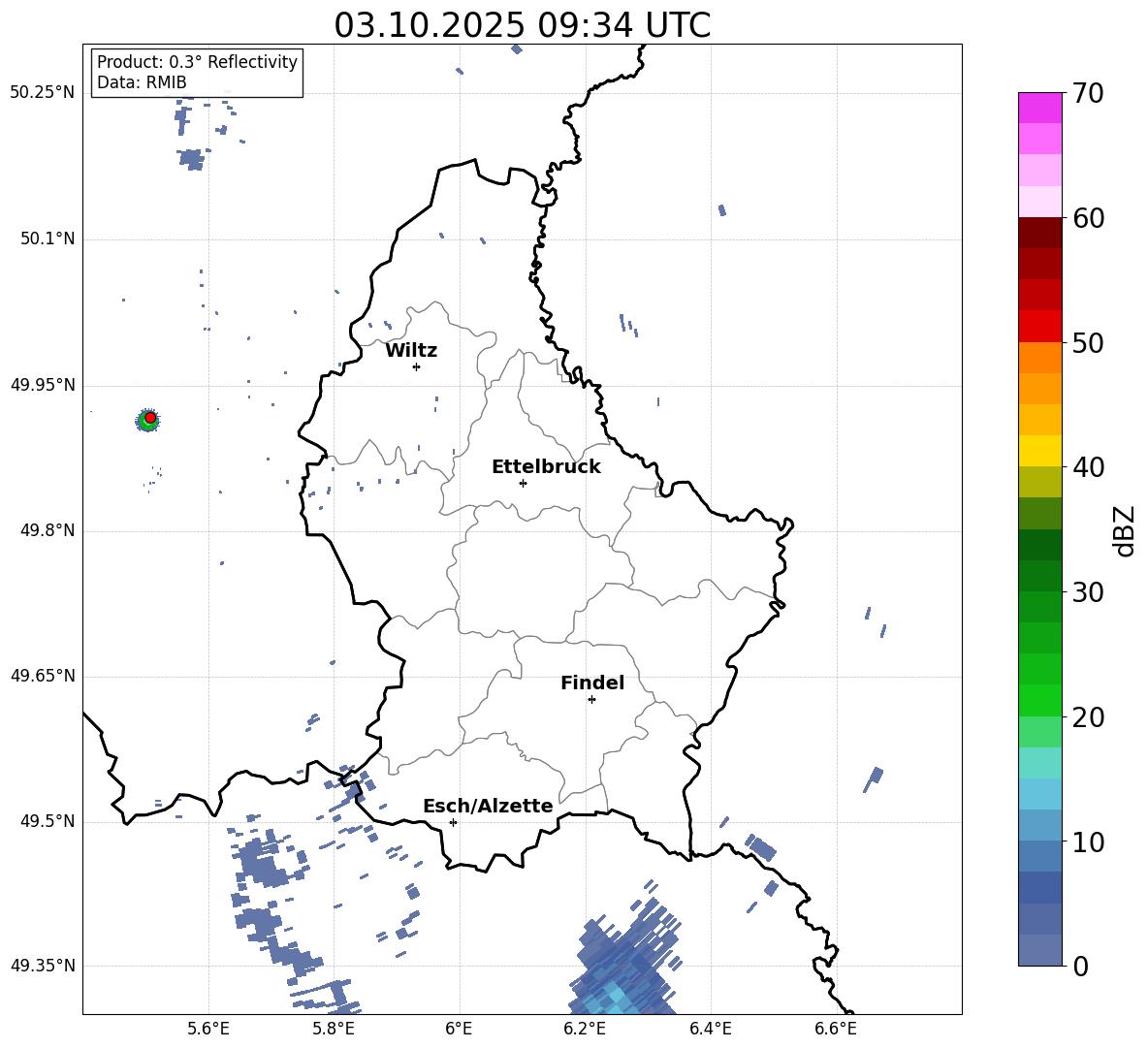This screenshot has width=1148, height=1048.
Task: Click the title '03.10.2025 09:34 UTC'
Action: coord(522,25)
